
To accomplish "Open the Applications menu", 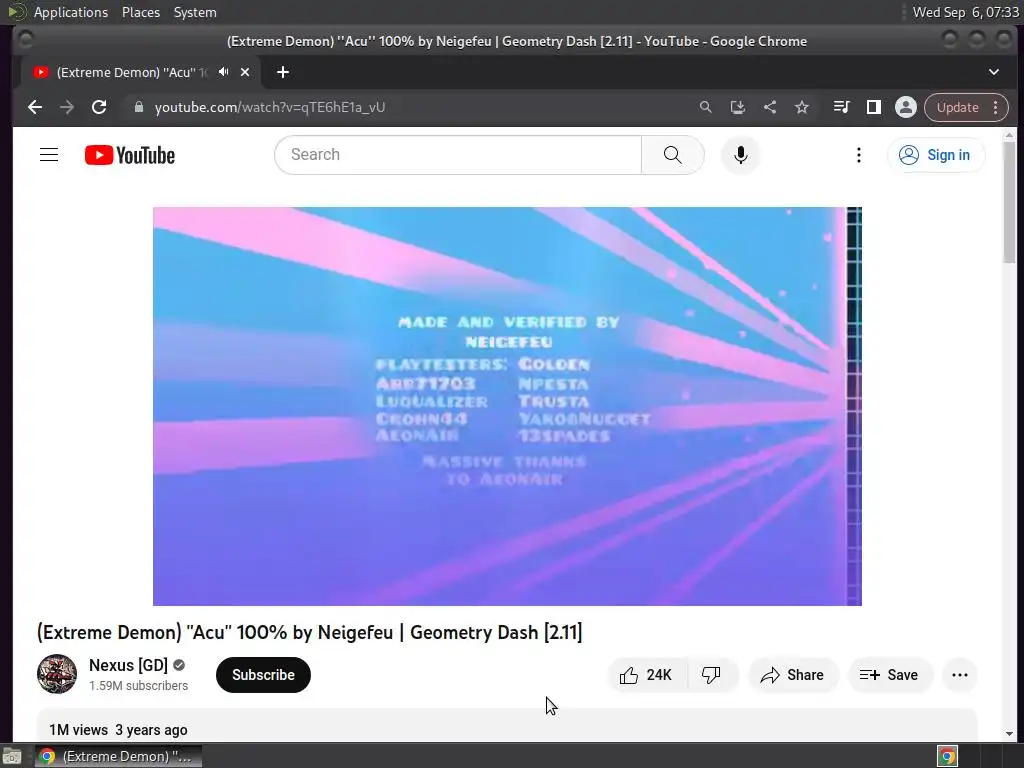I will [x=71, y=12].
